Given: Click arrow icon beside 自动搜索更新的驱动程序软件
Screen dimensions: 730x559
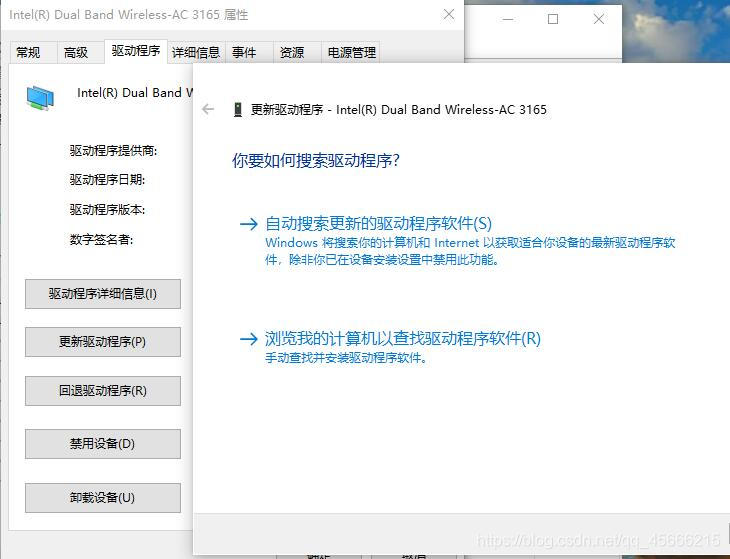Looking at the screenshot, I should (249, 224).
